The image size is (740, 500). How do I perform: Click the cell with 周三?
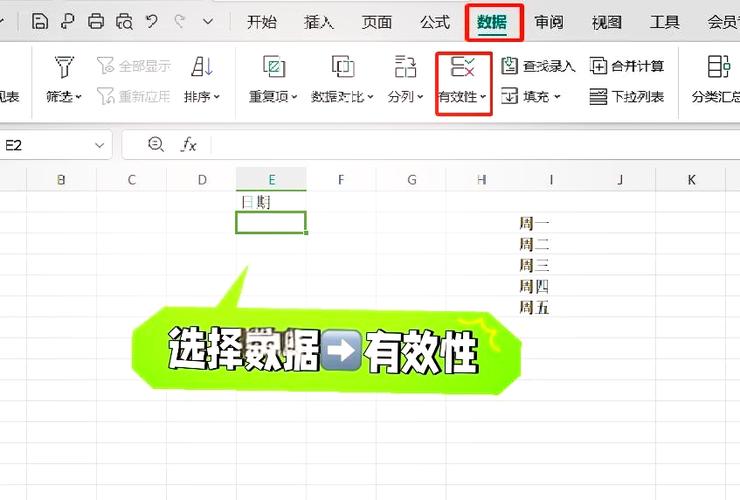551,265
